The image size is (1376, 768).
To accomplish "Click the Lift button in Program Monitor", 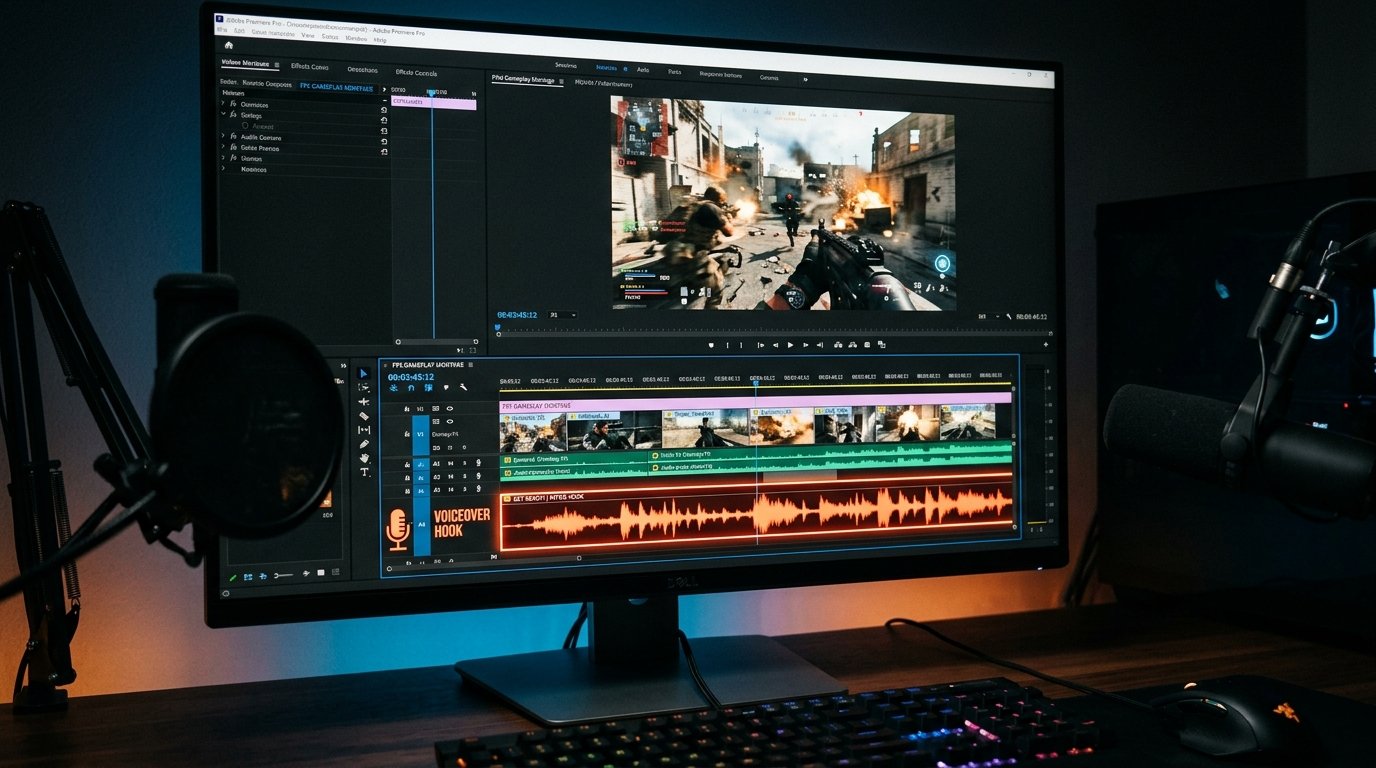I will (838, 345).
